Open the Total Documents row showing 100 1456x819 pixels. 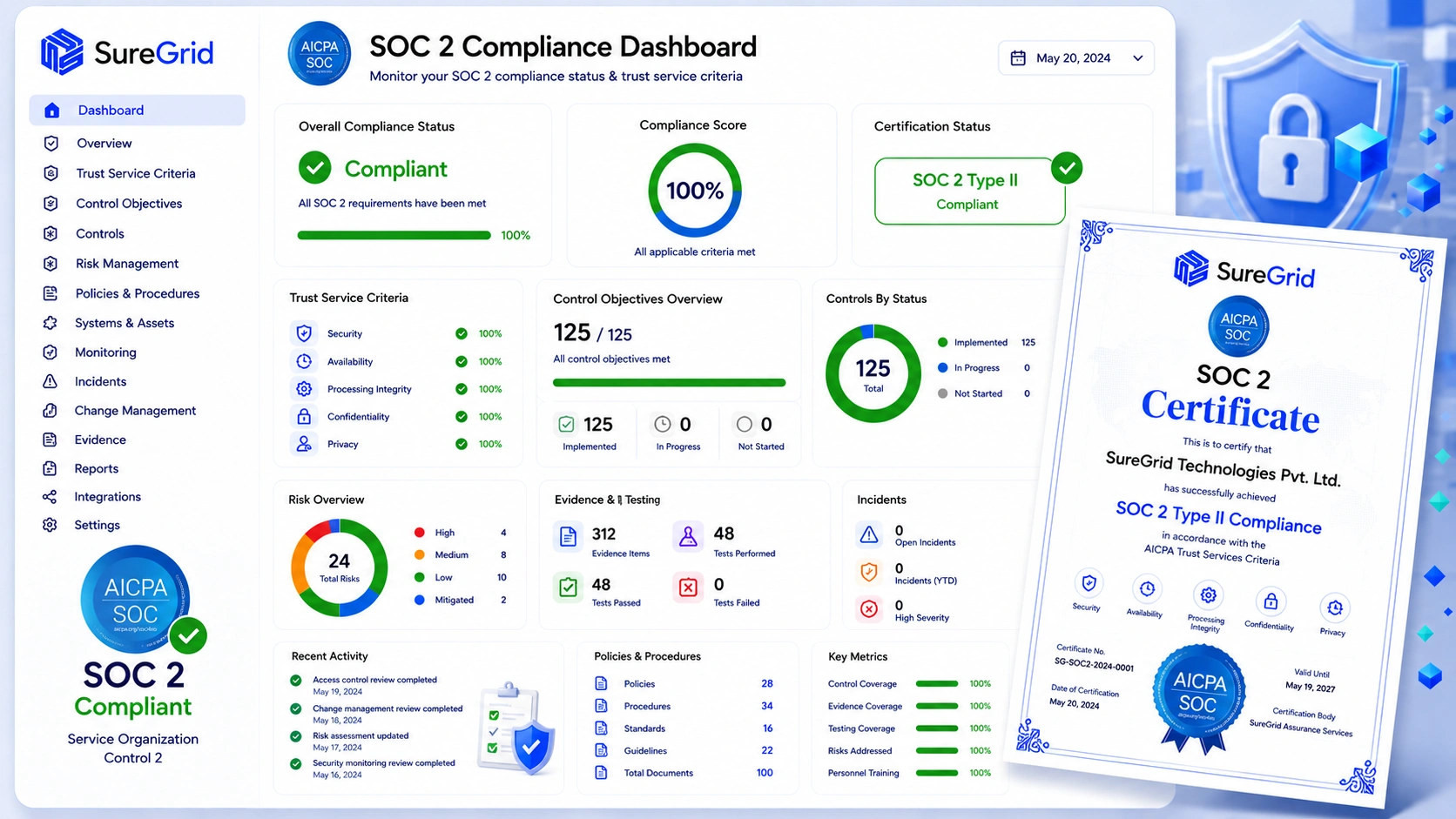[684, 773]
